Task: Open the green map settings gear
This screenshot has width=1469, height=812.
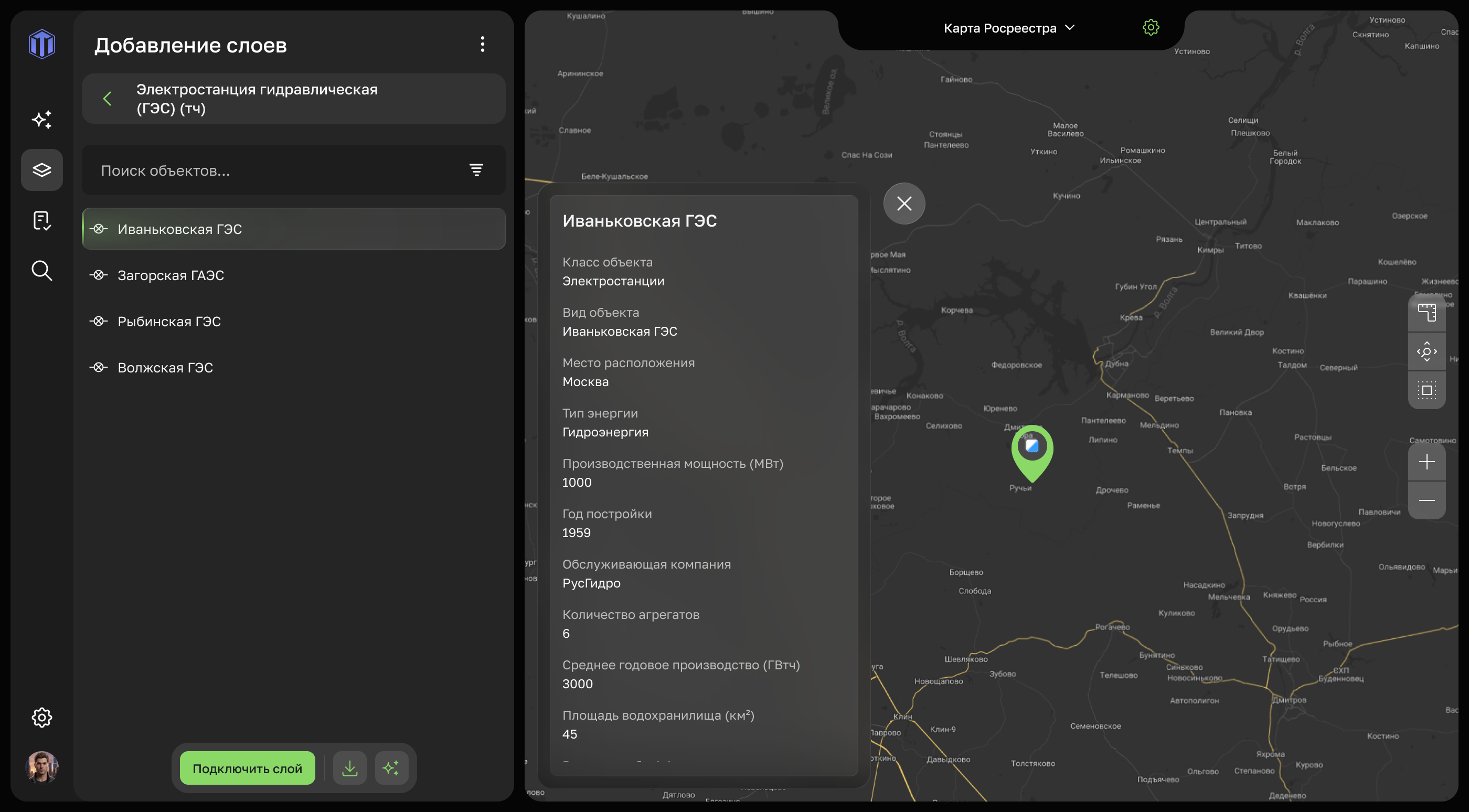Action: point(1151,27)
